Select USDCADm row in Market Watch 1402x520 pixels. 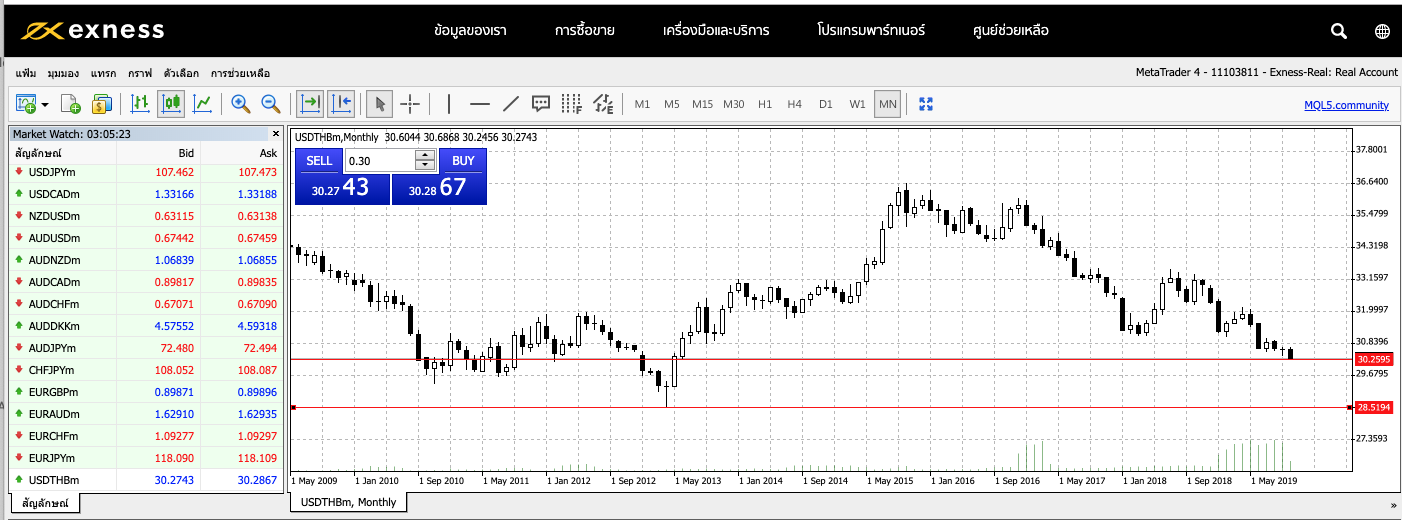tap(146, 194)
